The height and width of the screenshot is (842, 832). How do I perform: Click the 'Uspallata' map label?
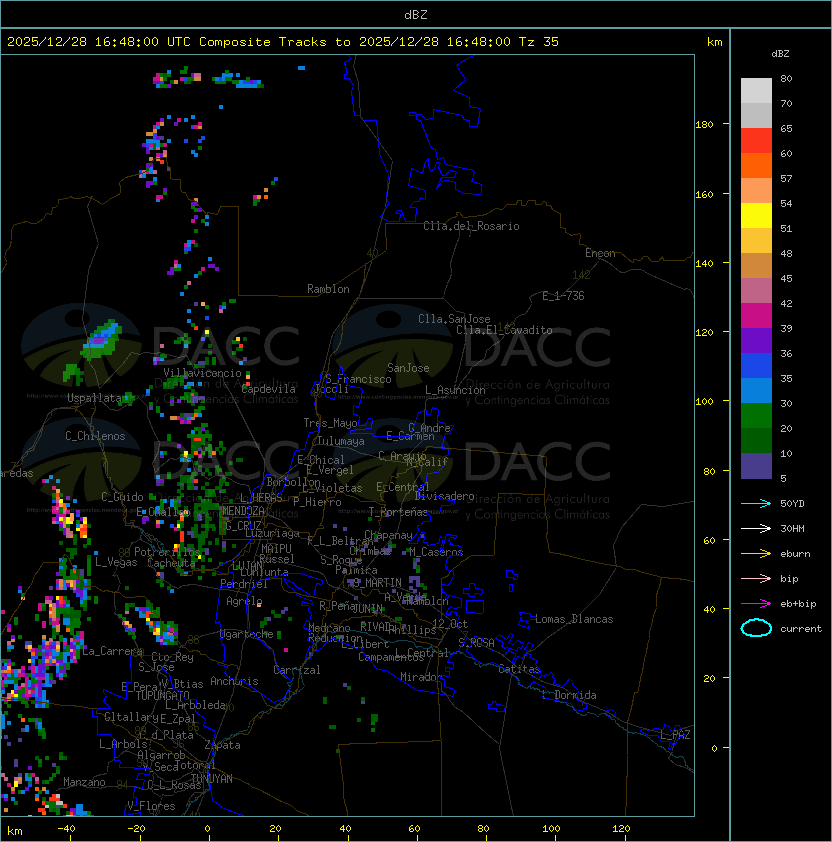pyautogui.click(x=94, y=398)
